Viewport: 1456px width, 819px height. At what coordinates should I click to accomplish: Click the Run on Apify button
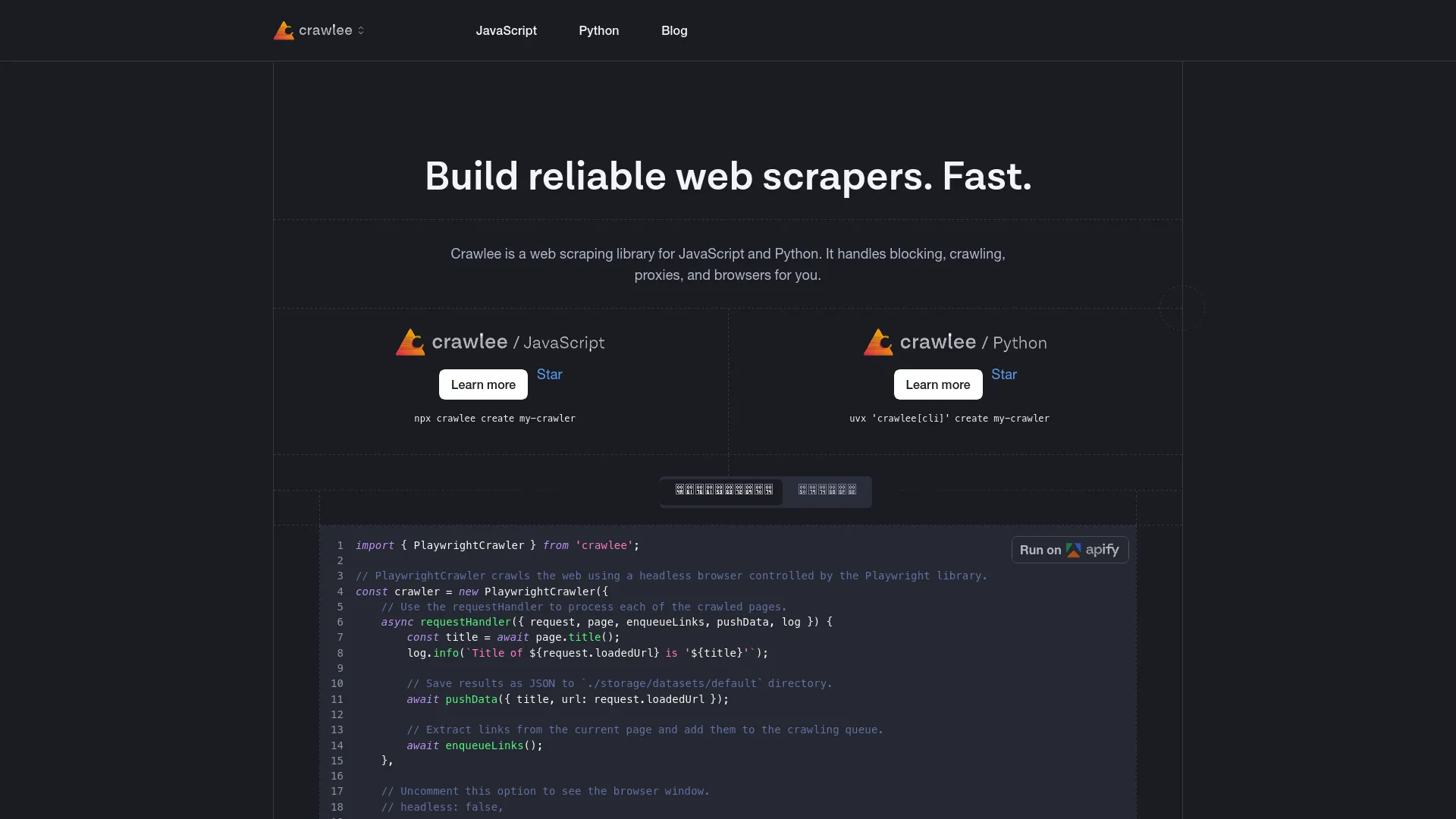click(x=1070, y=550)
